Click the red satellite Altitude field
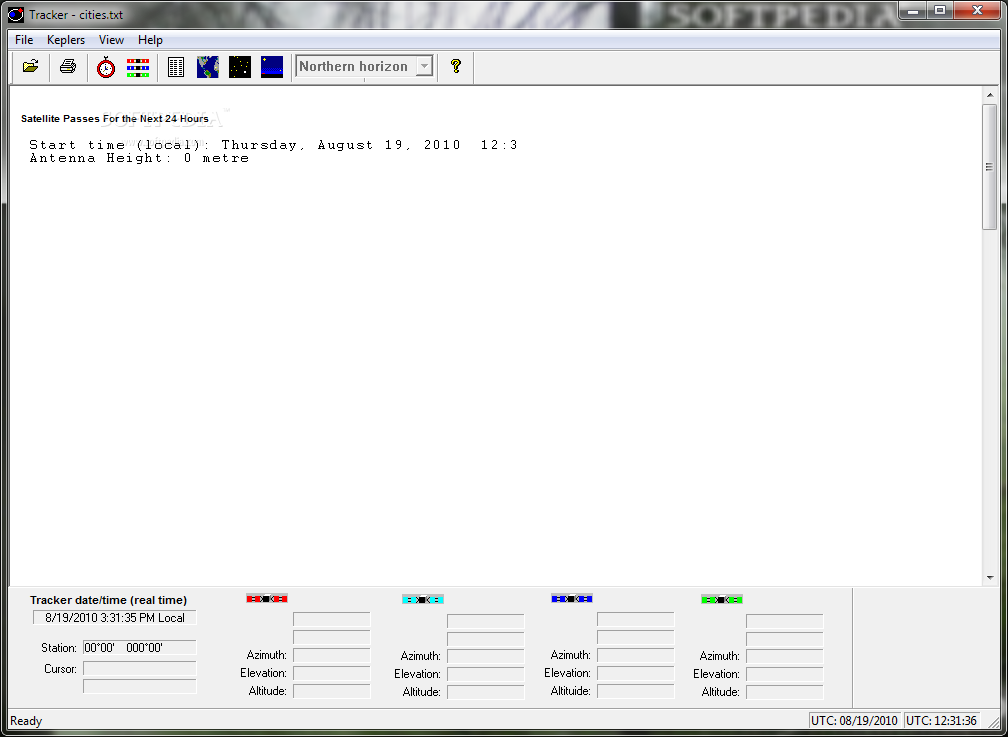 332,691
